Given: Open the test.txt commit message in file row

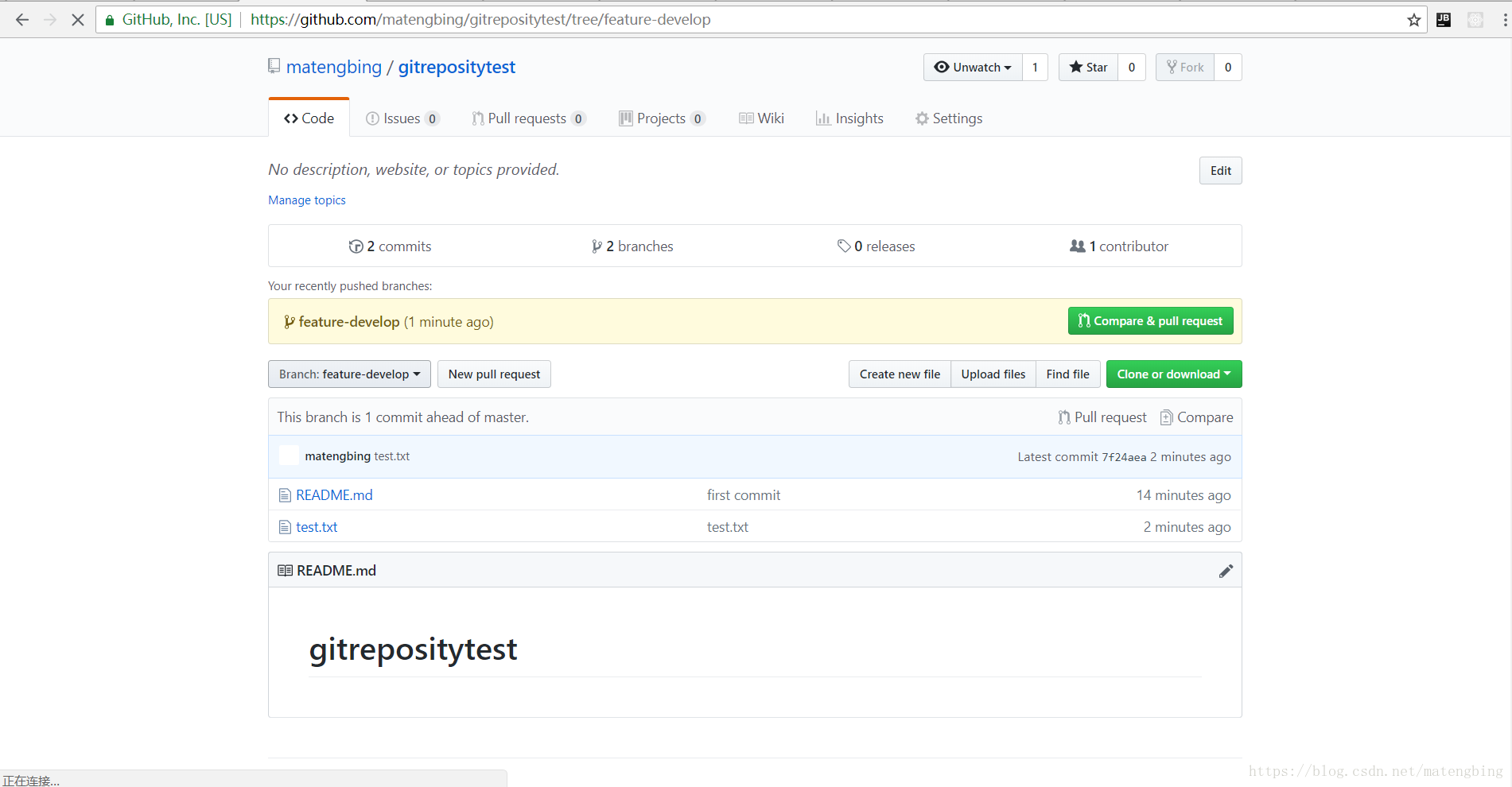Looking at the screenshot, I should coord(728,527).
